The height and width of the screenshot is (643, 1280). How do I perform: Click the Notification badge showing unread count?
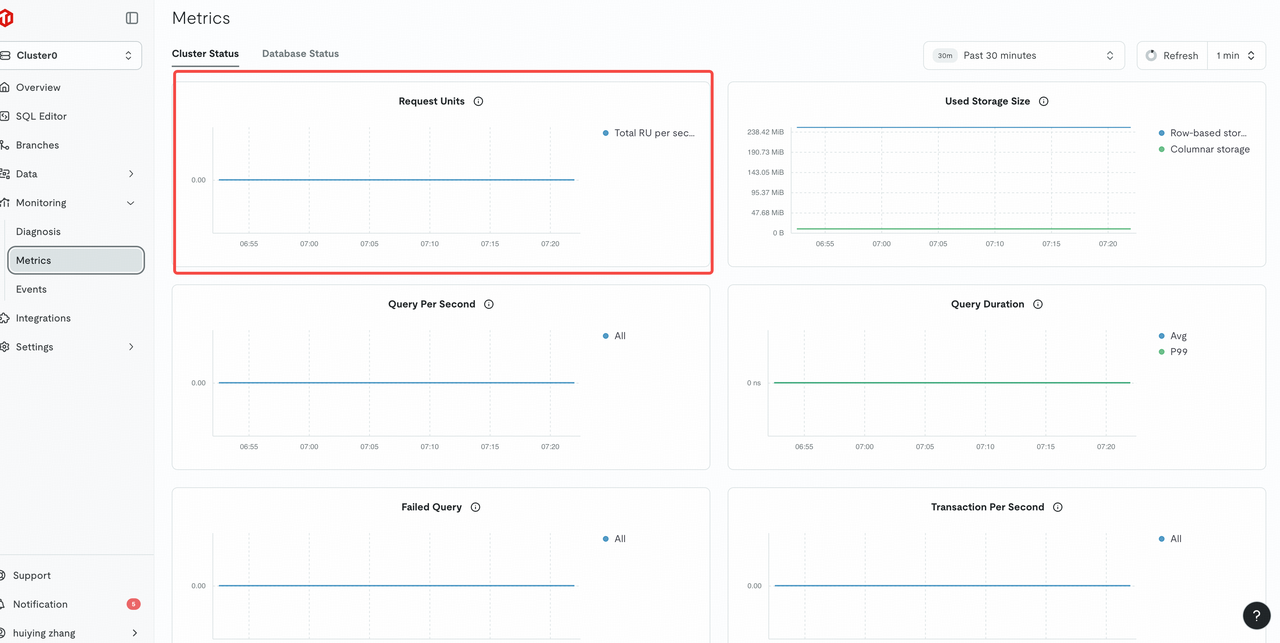[133, 604]
